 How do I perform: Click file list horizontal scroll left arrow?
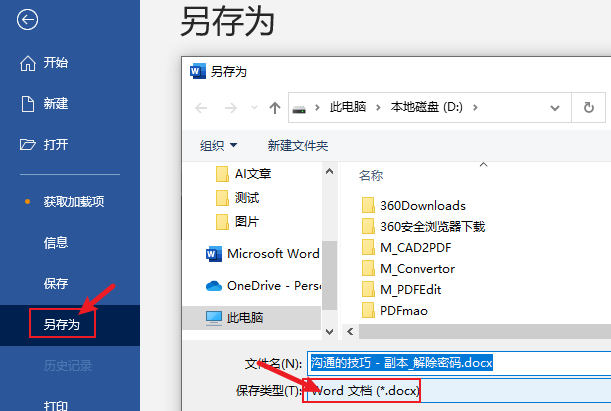[350, 332]
